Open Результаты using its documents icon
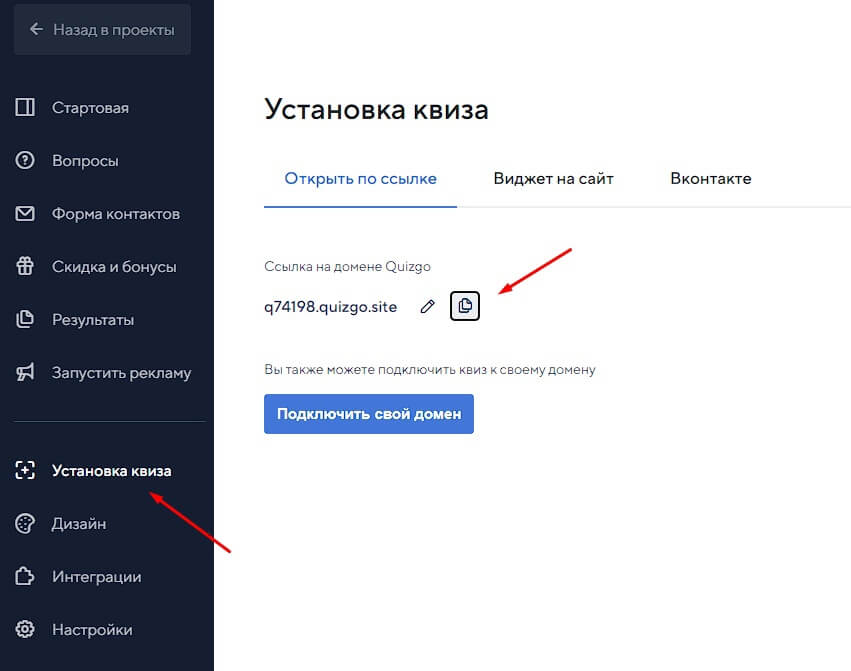 point(26,320)
